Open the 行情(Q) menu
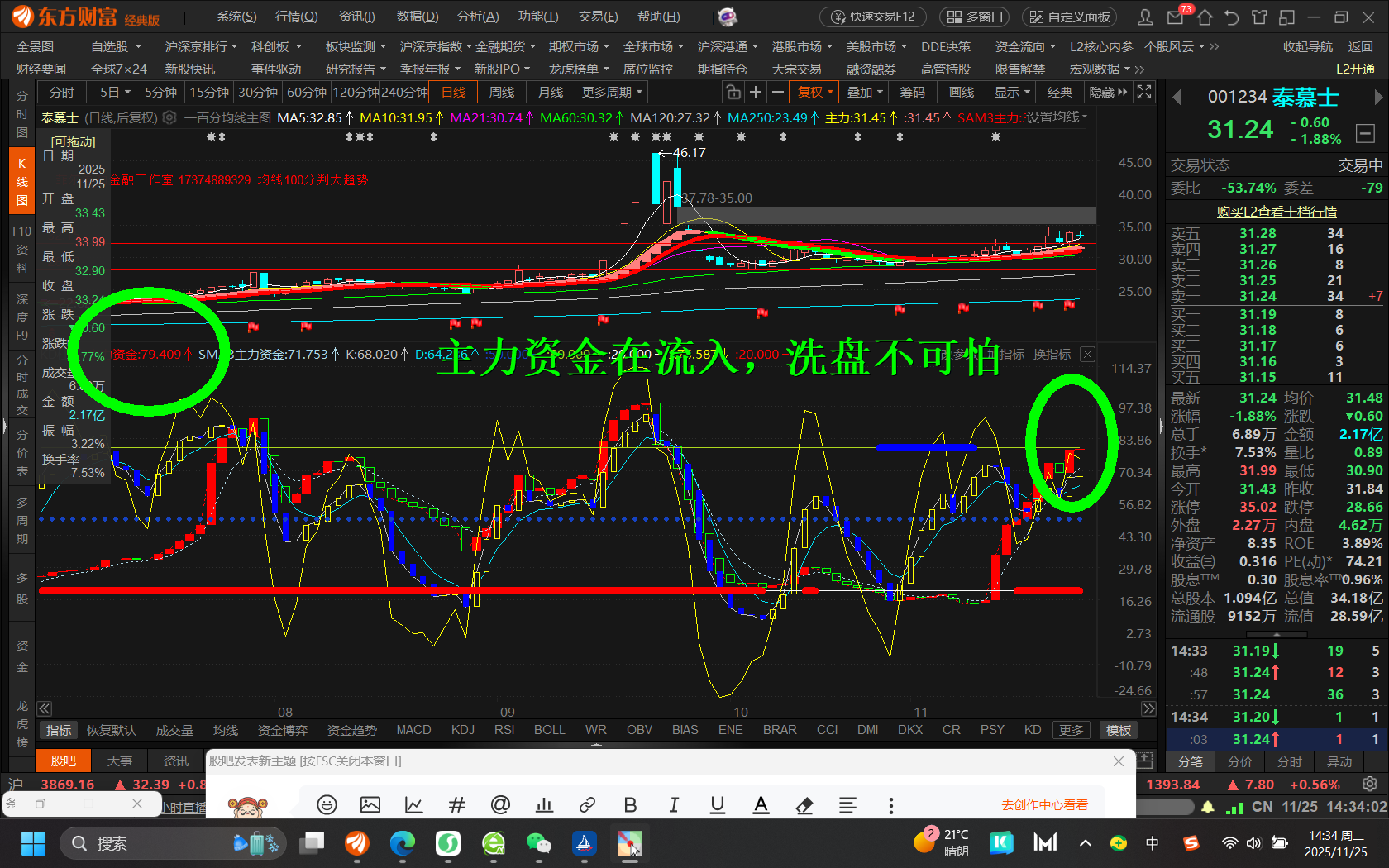 (296, 17)
